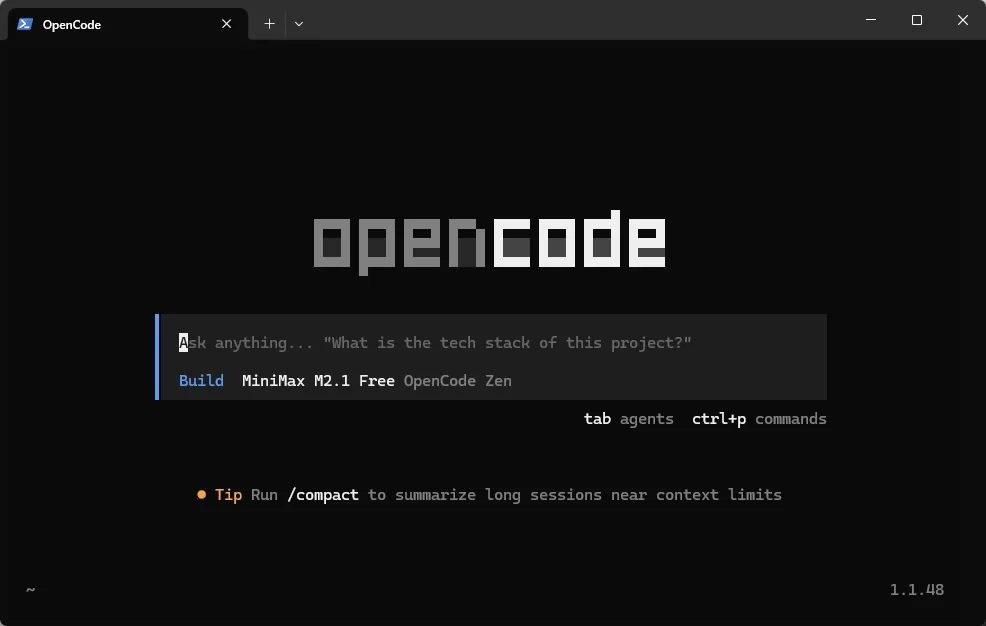The height and width of the screenshot is (626, 986).
Task: Close the terminal window
Action: point(963,20)
